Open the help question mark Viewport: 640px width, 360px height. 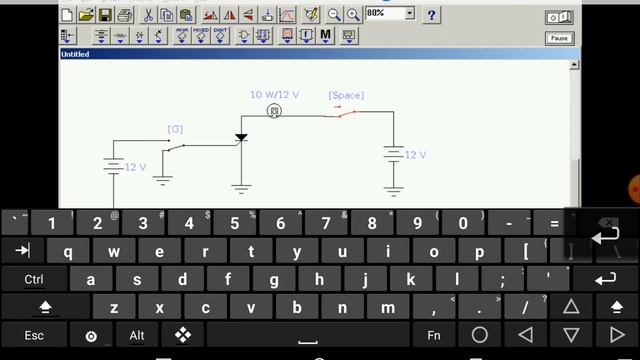point(431,15)
